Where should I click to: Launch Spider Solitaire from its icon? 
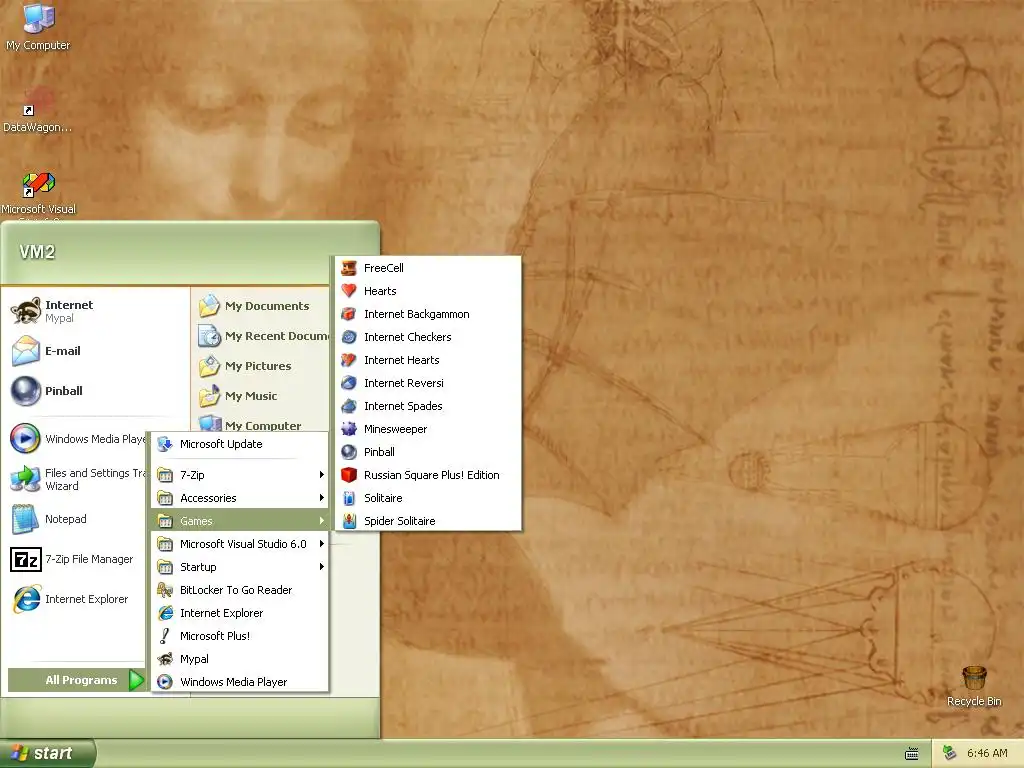[349, 520]
